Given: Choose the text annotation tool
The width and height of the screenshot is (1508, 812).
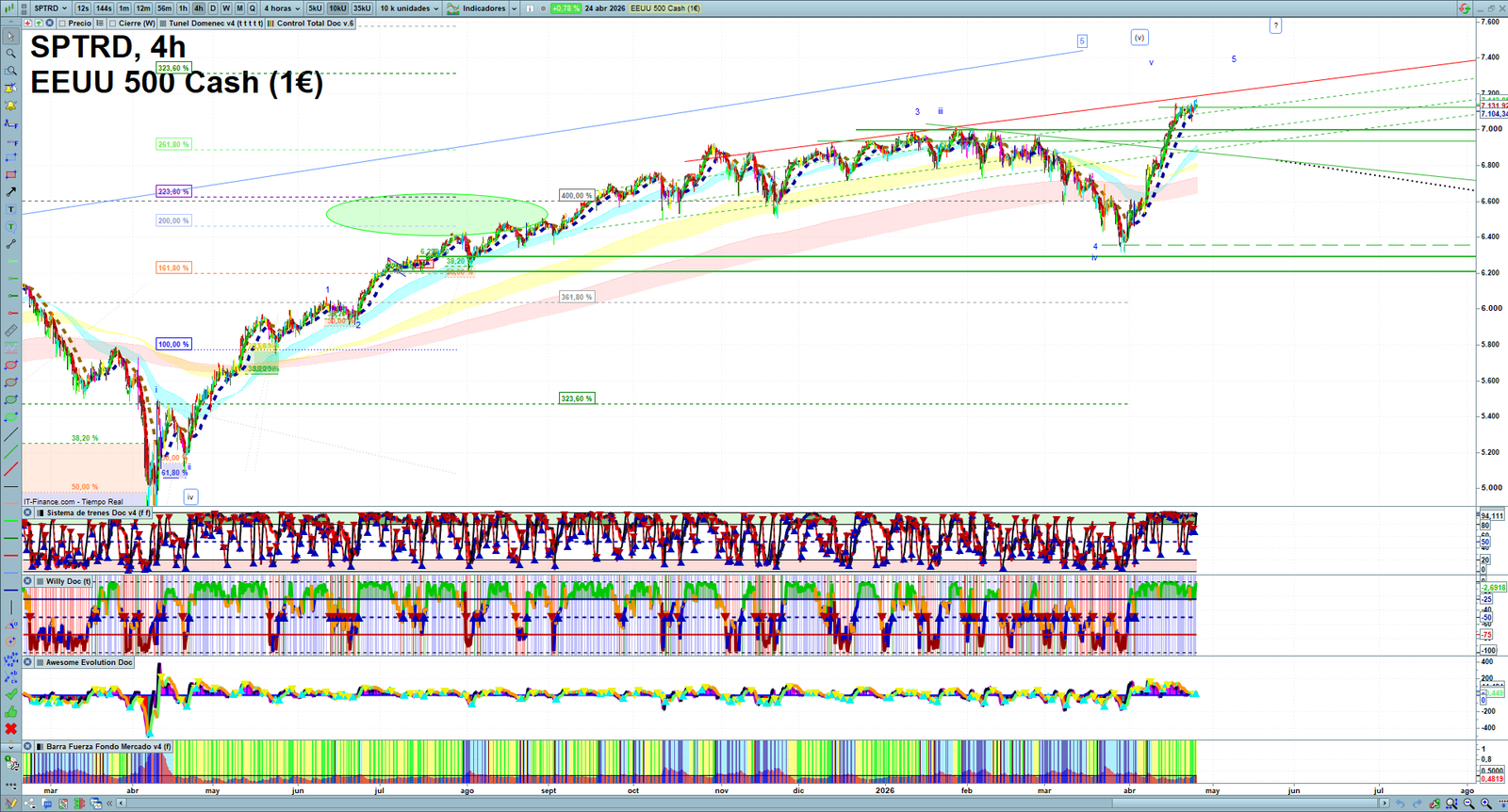Looking at the screenshot, I should (10, 210).
